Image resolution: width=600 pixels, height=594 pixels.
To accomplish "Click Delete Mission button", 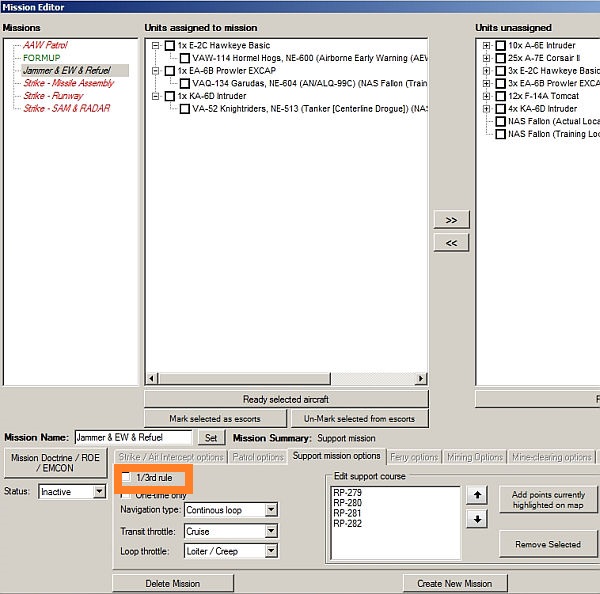I will (x=173, y=584).
